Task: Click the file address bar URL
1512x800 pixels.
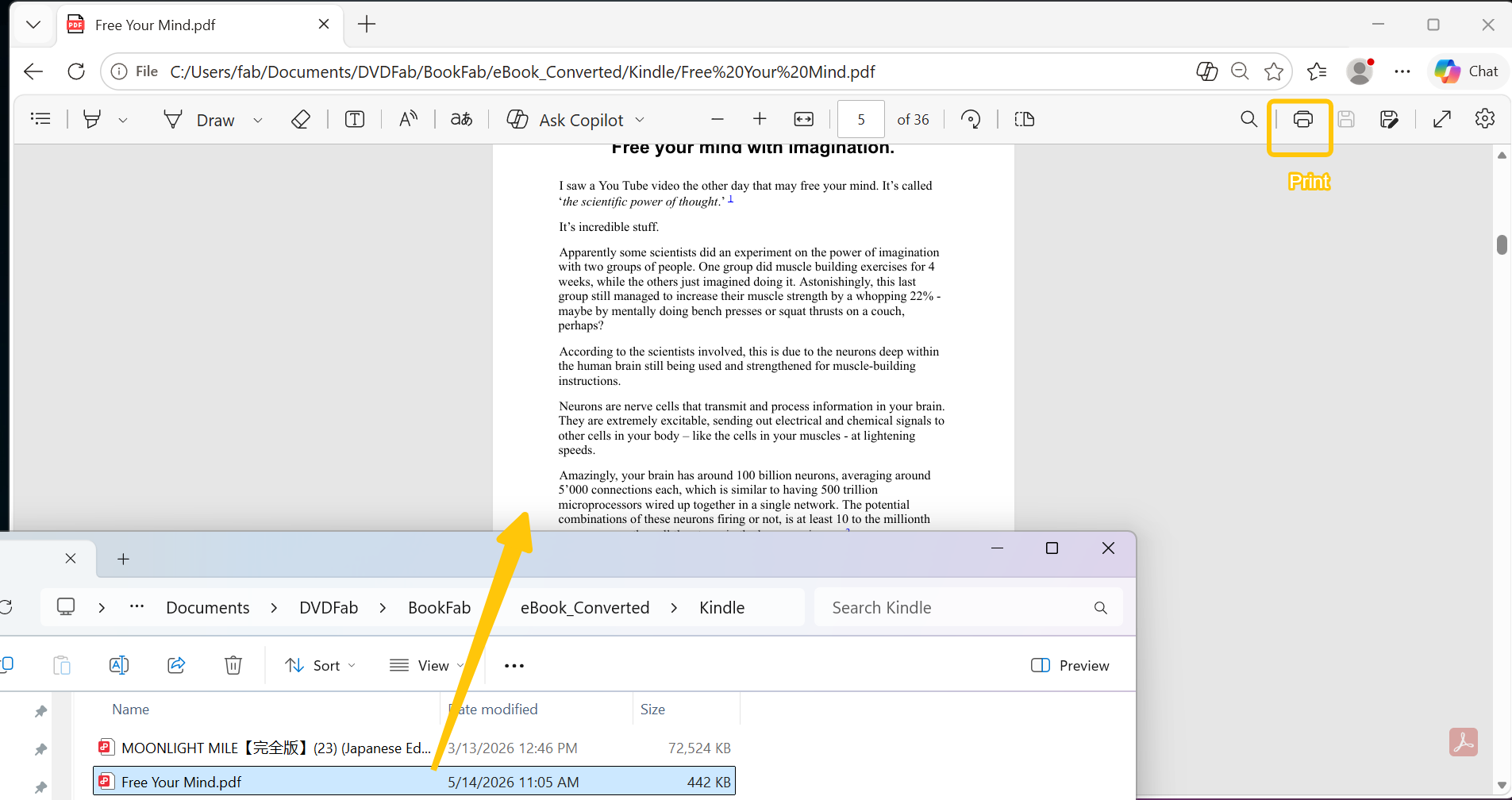Action: pyautogui.click(x=522, y=72)
